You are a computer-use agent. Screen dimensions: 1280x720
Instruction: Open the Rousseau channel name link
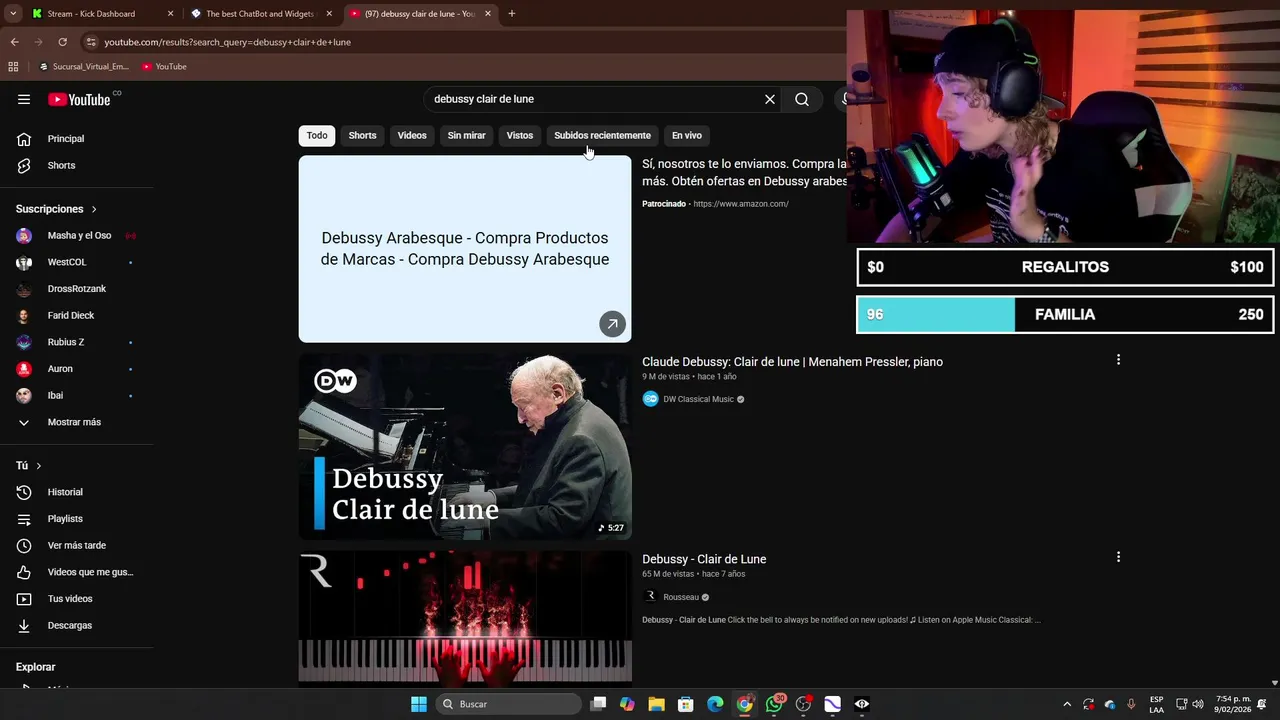pyautogui.click(x=681, y=597)
